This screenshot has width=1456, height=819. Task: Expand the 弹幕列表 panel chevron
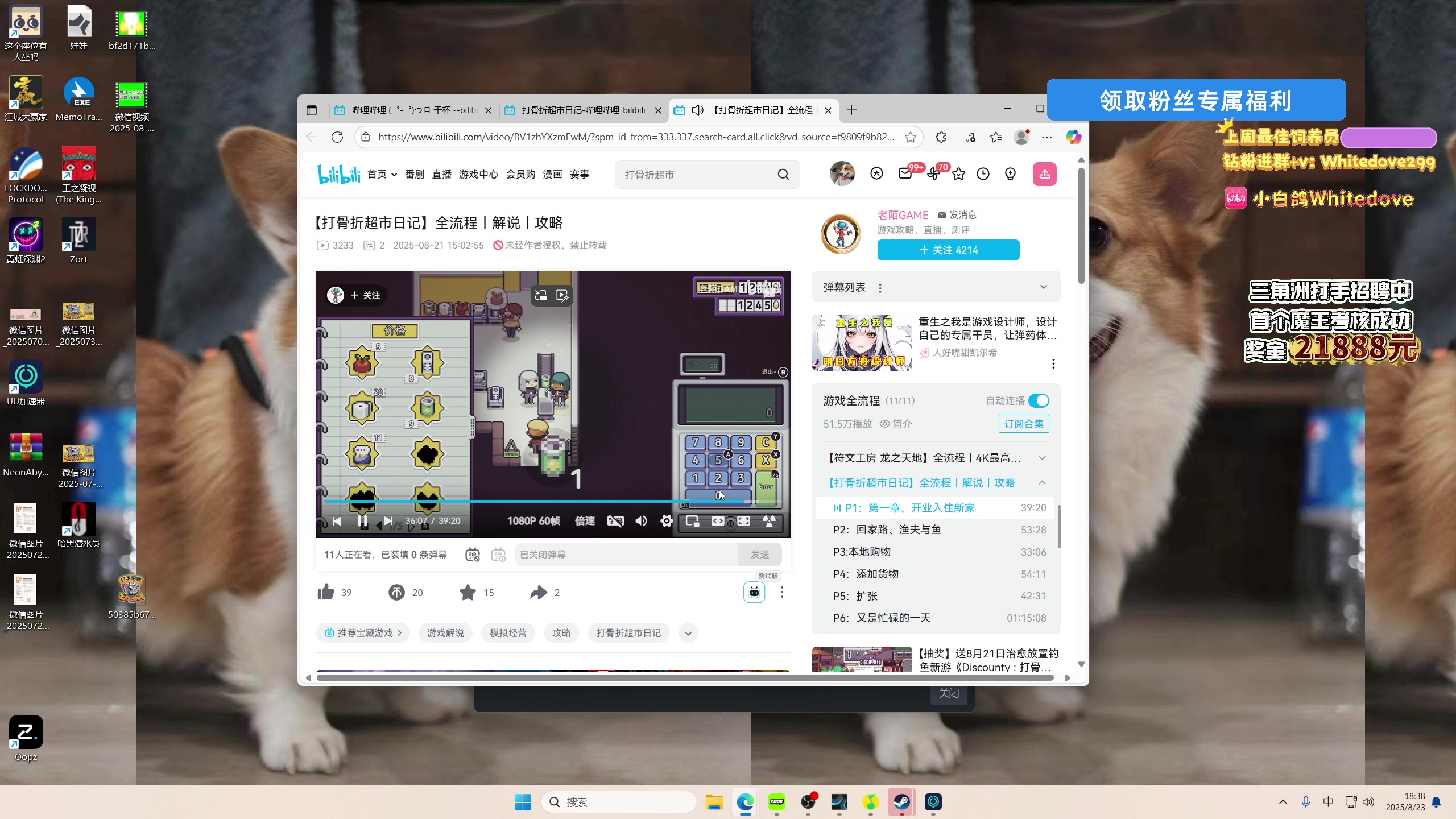pos(1044,287)
